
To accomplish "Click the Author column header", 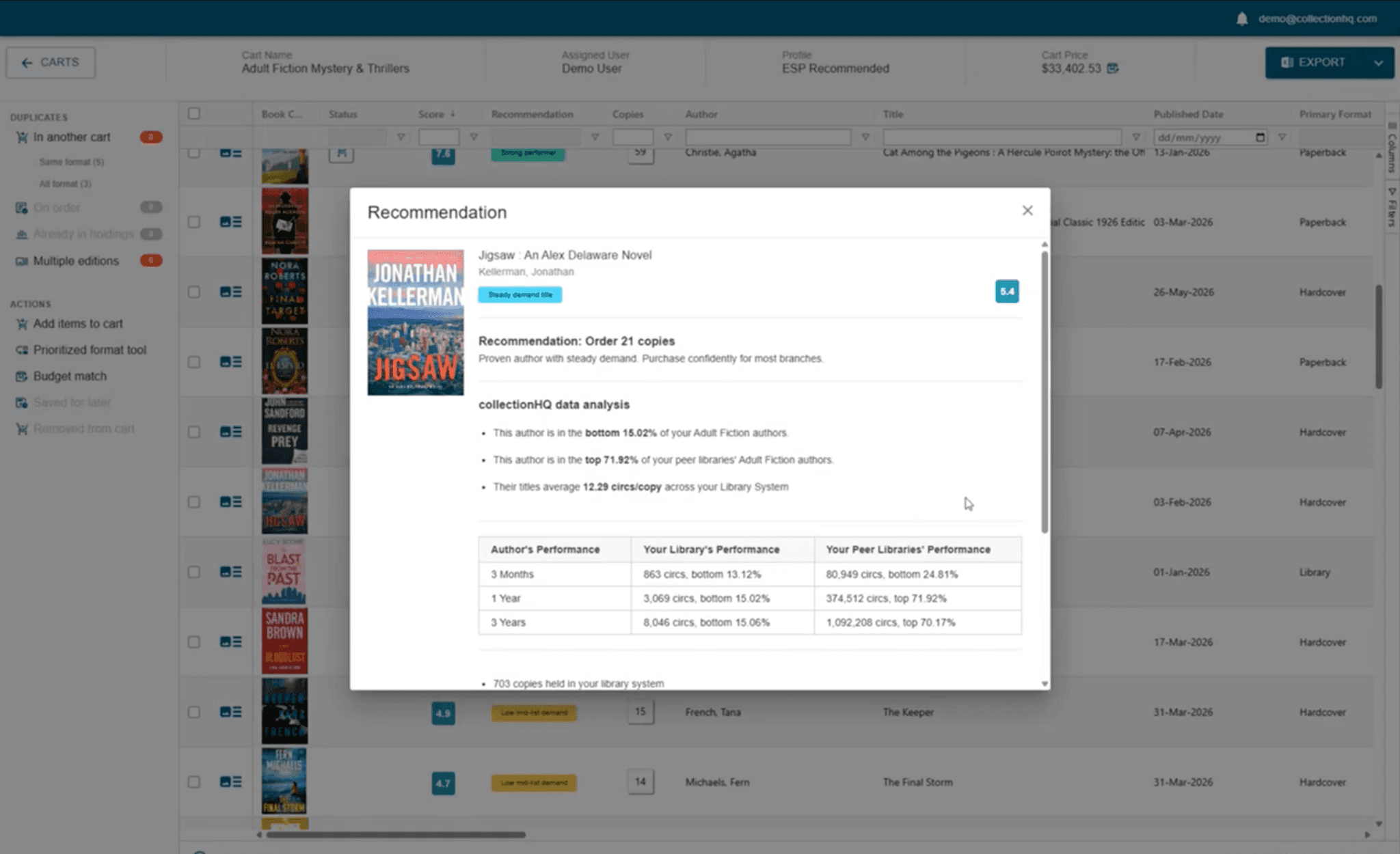I will (x=701, y=114).
